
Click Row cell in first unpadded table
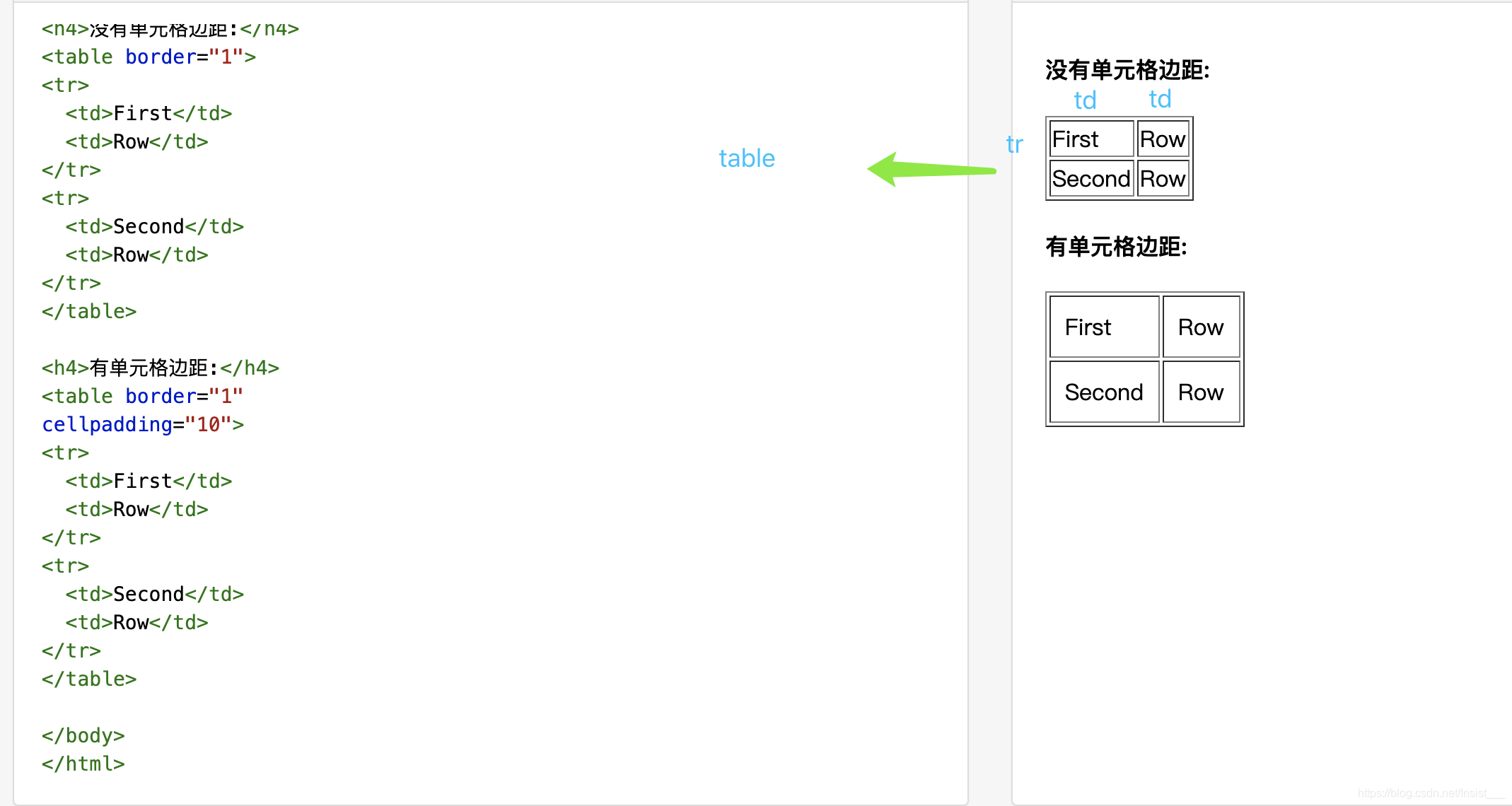1163,139
